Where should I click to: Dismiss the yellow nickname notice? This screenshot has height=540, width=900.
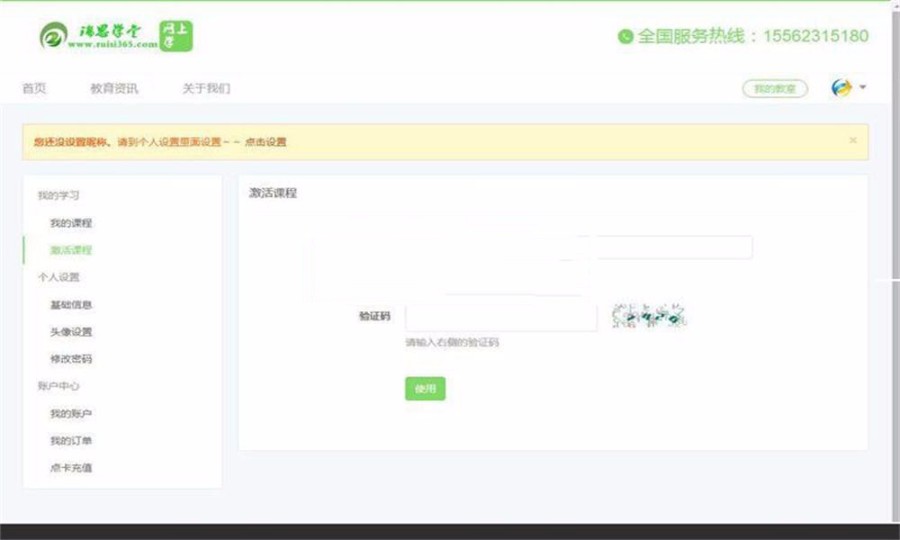[x=853, y=140]
